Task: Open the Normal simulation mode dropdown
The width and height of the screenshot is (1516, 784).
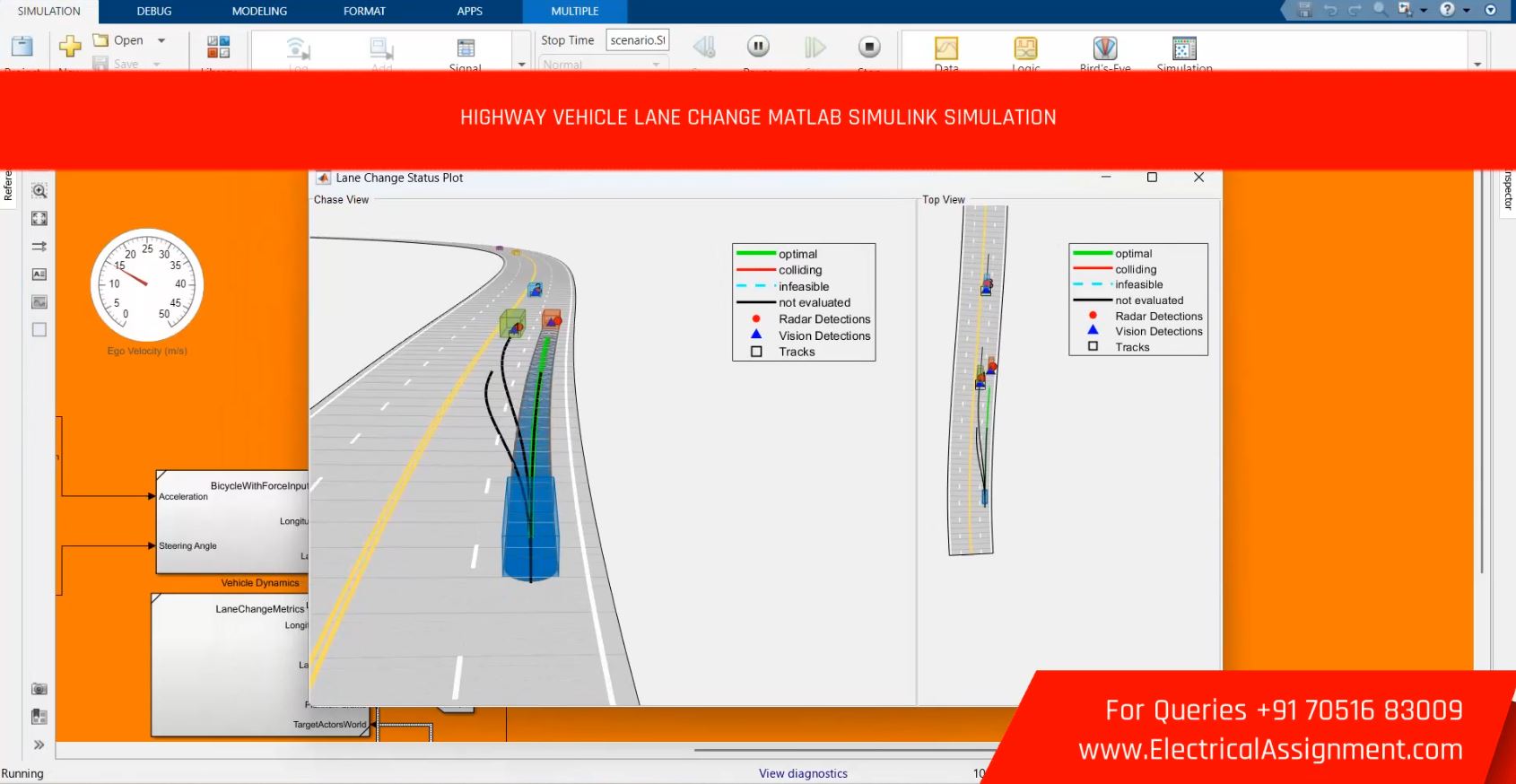Action: click(x=603, y=65)
